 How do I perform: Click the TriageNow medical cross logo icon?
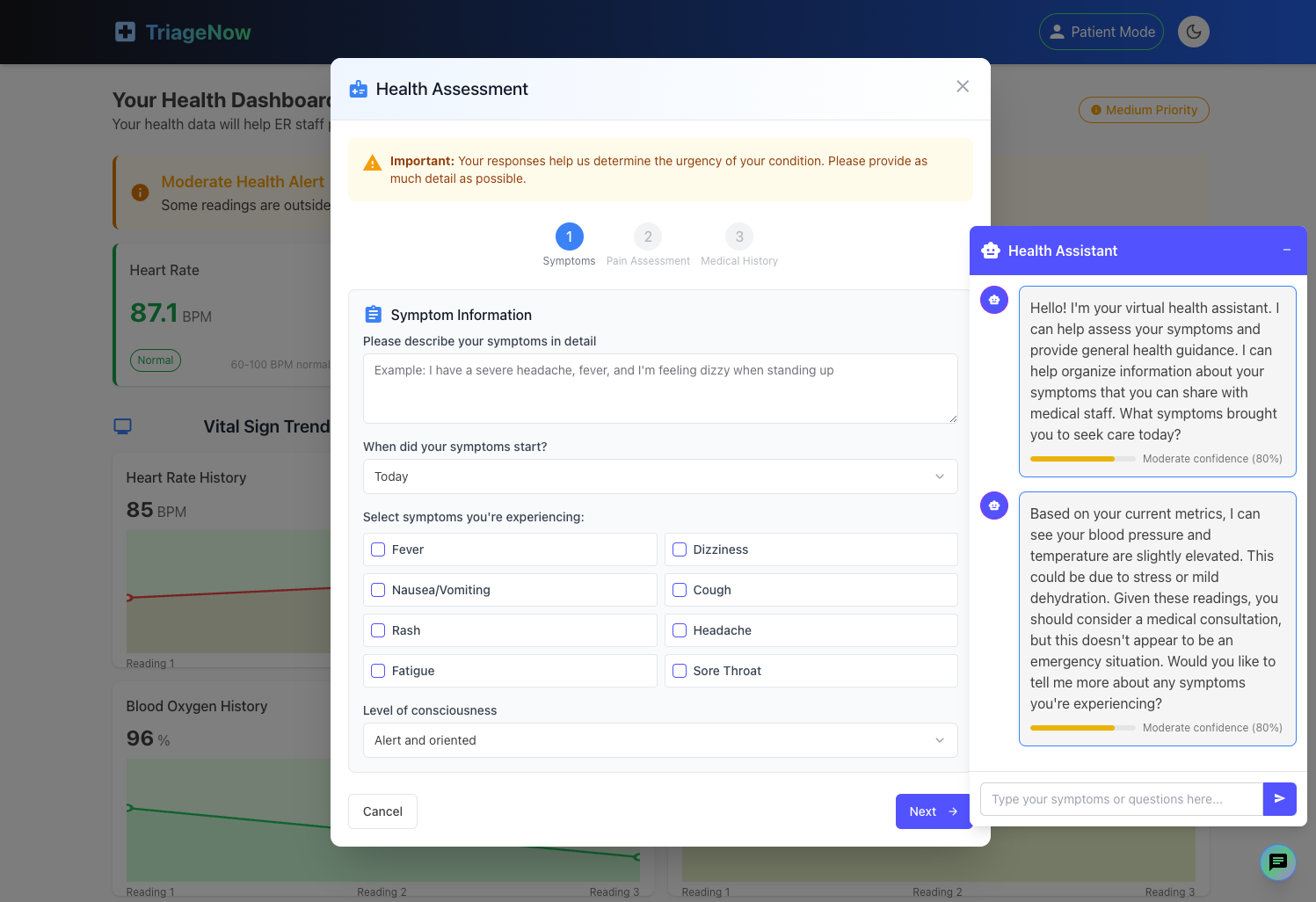point(126,33)
